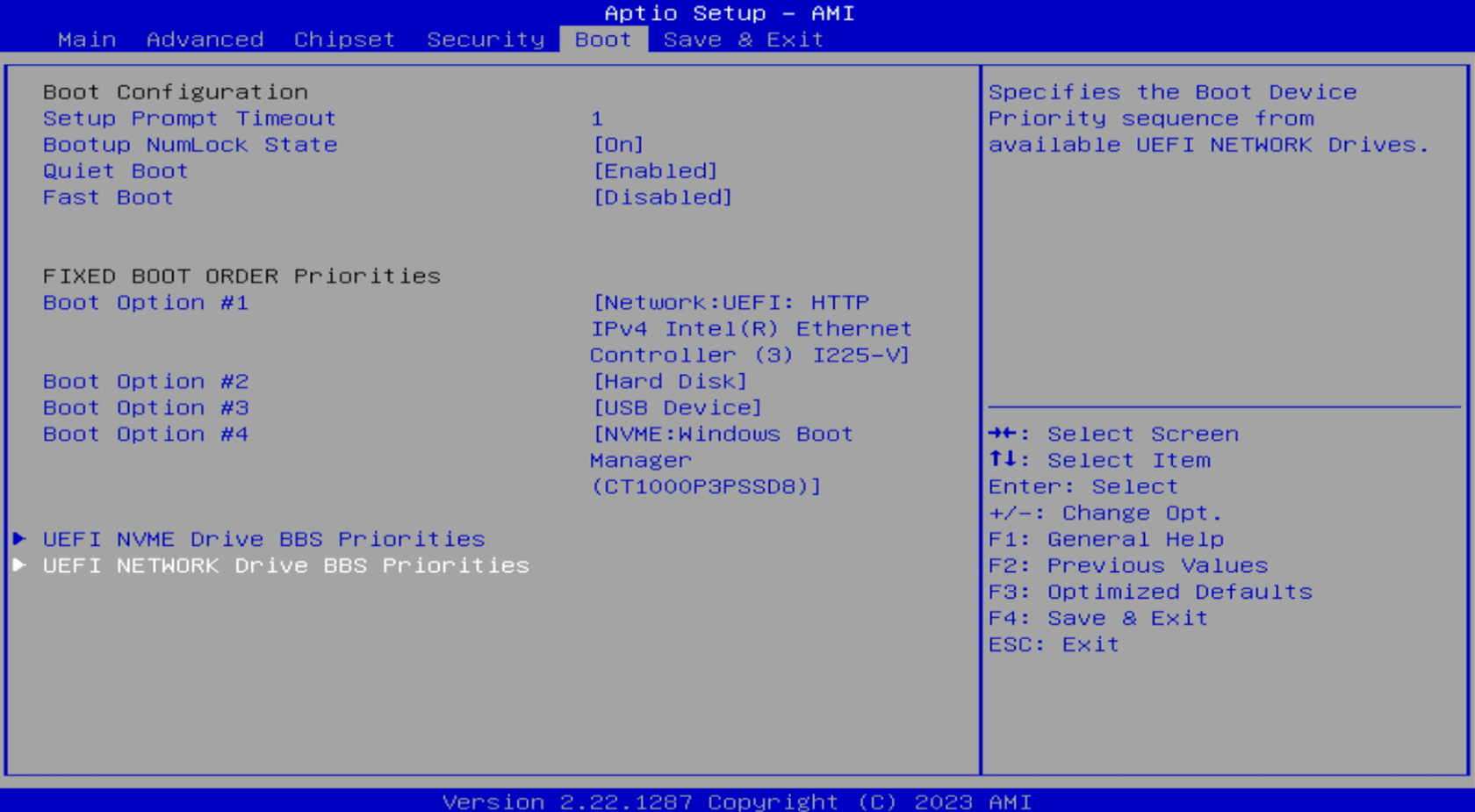Select the Boot tab
Screen dimensions: 1475x812
(x=603, y=40)
